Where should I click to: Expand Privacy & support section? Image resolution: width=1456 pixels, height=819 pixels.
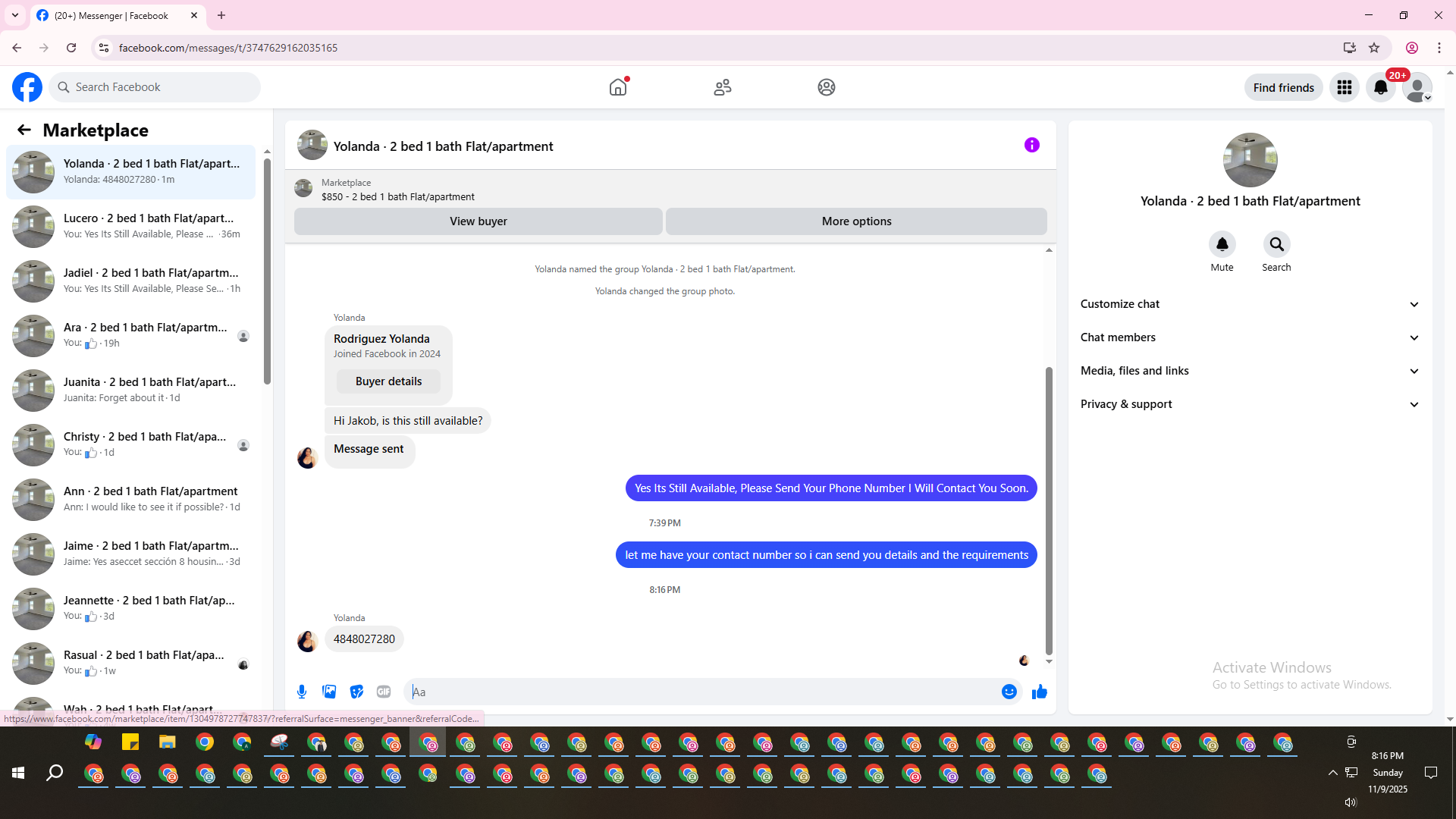1250,404
